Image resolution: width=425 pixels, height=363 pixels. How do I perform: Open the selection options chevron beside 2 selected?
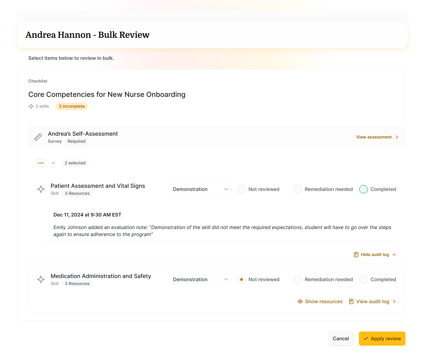click(53, 163)
